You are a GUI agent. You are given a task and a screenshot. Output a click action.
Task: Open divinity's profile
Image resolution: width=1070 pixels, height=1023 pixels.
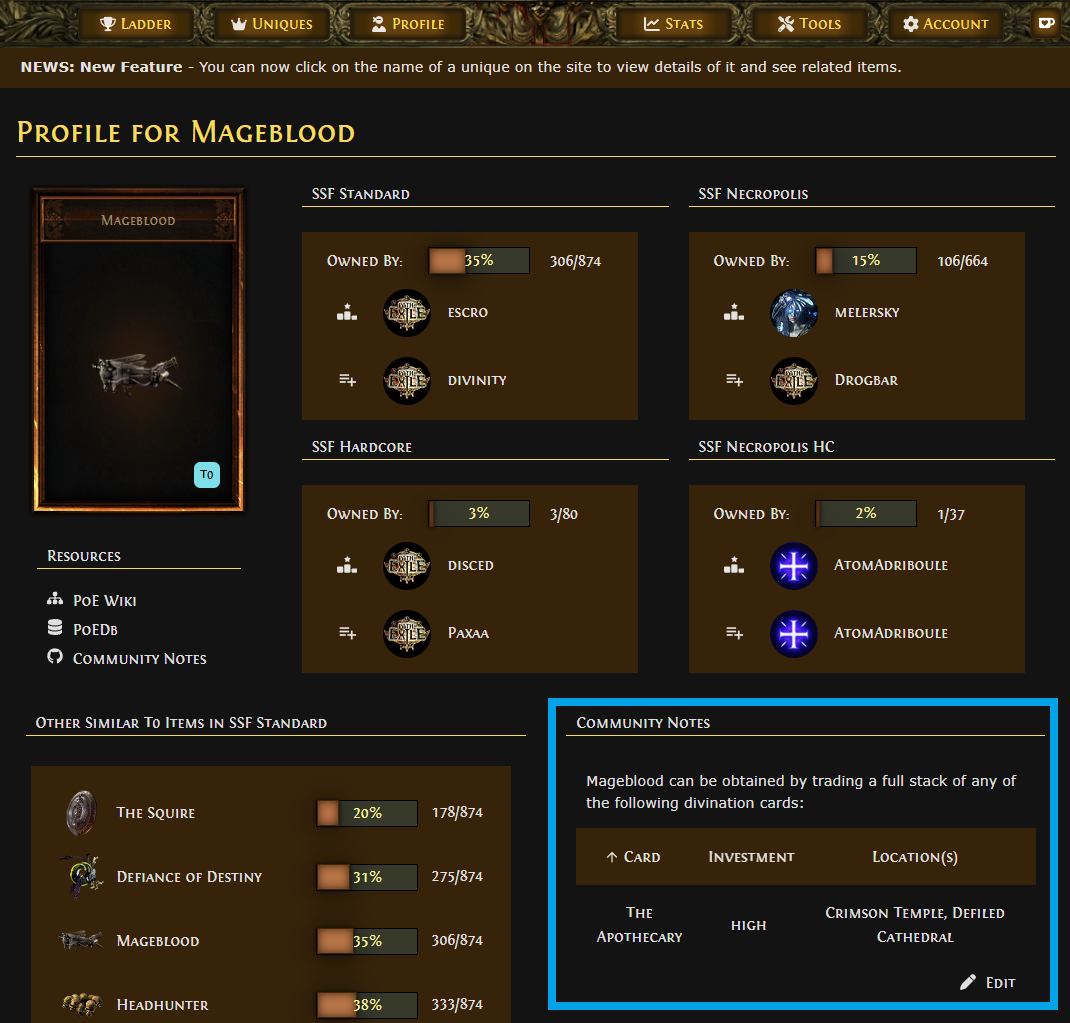(x=477, y=380)
